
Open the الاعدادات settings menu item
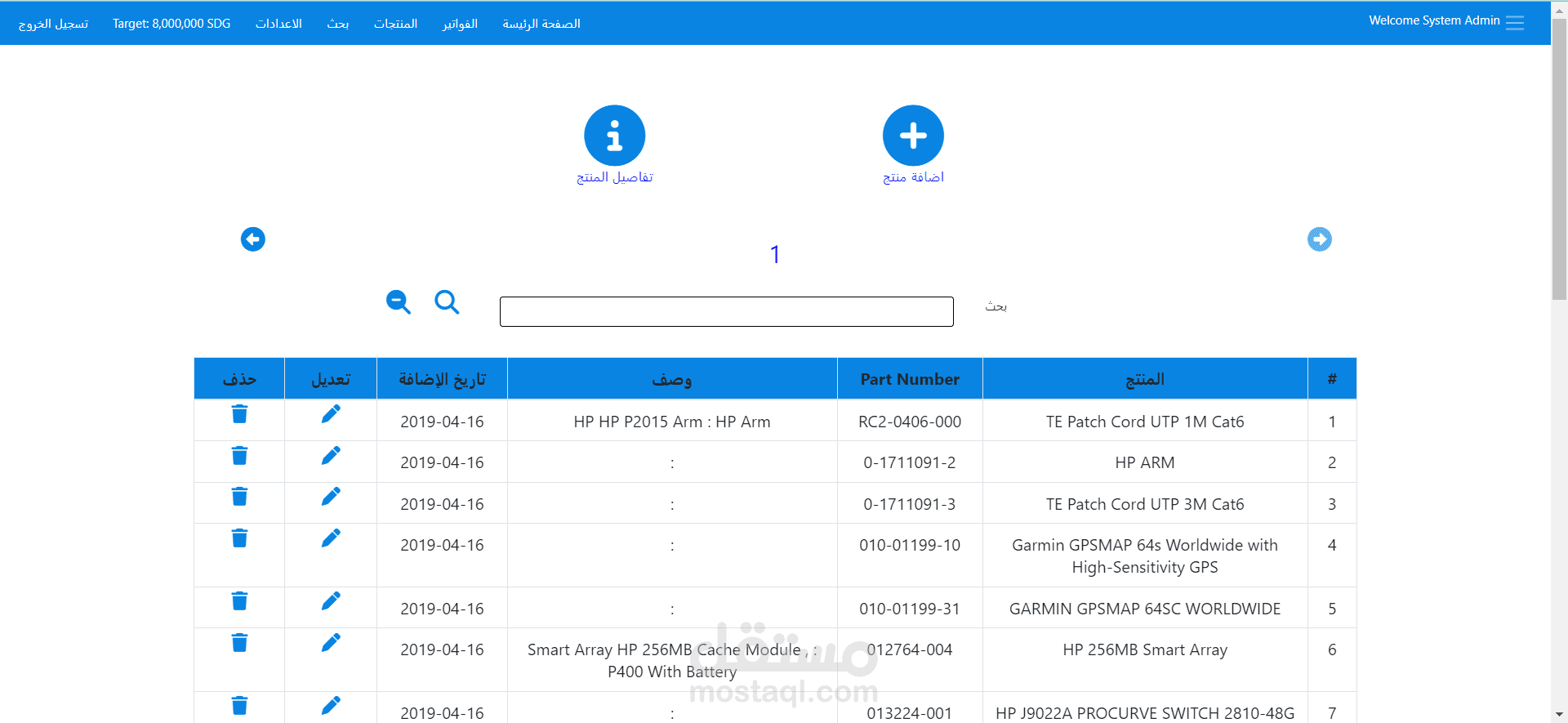coord(278,24)
